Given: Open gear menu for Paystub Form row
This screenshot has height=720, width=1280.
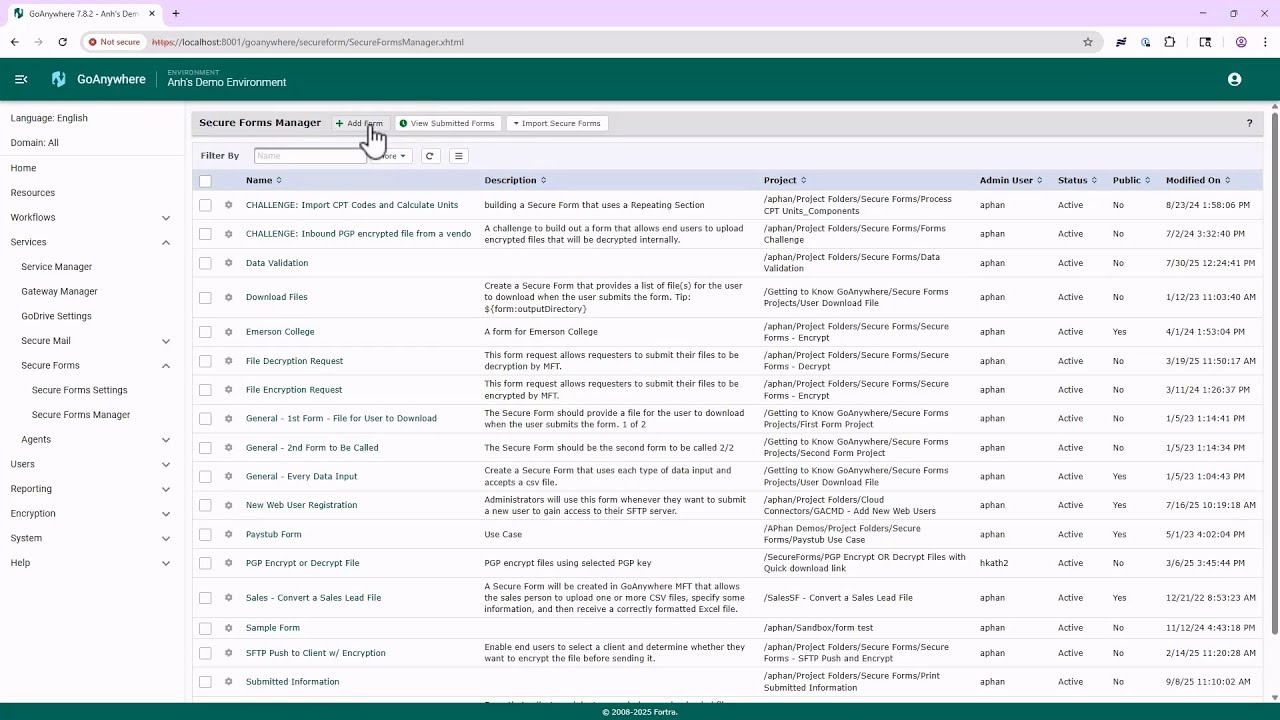Looking at the screenshot, I should 228,535.
